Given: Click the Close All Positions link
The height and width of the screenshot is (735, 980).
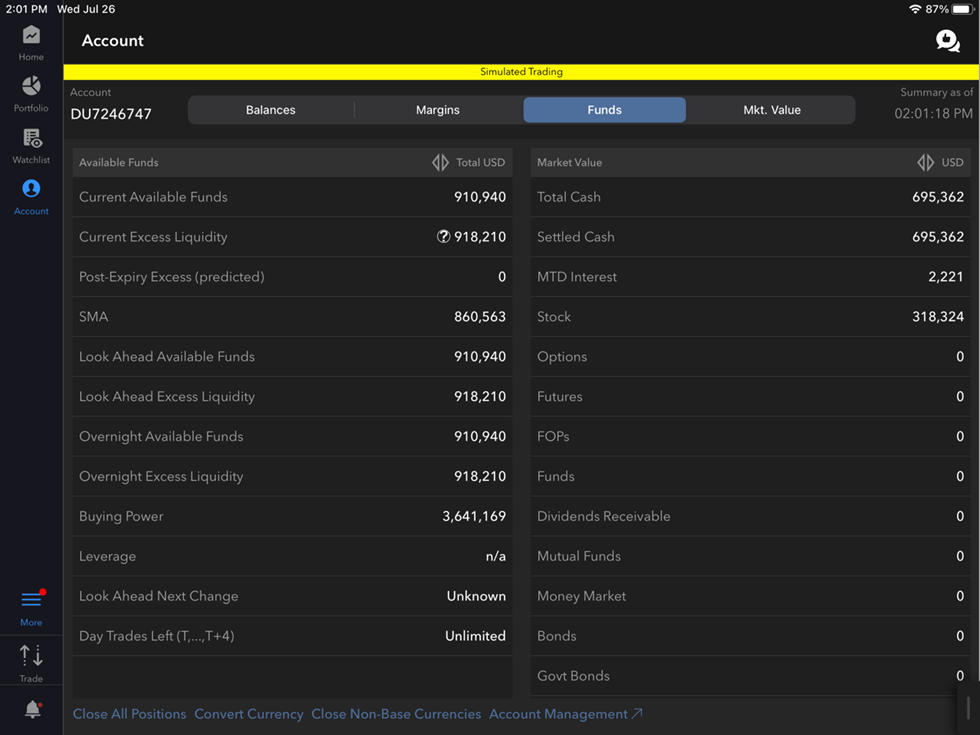Looking at the screenshot, I should (x=129, y=714).
